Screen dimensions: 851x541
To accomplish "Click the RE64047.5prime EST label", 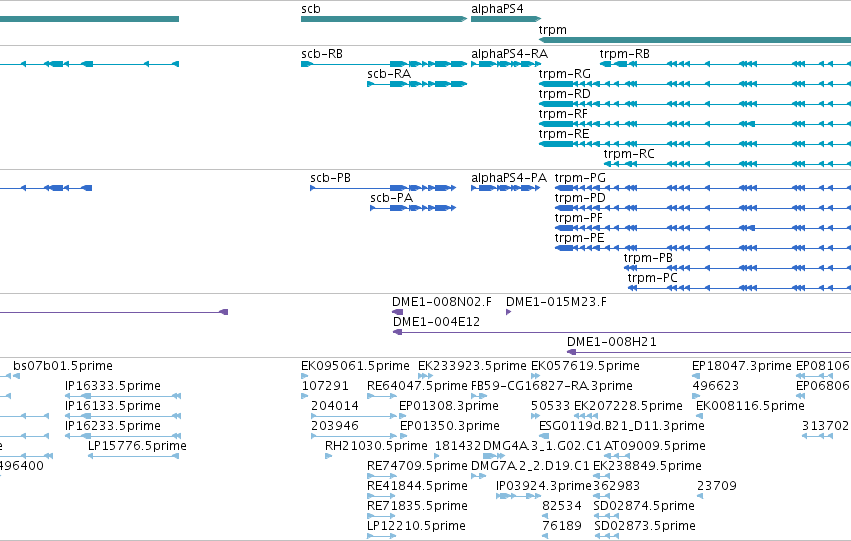I will pyautogui.click(x=417, y=386).
